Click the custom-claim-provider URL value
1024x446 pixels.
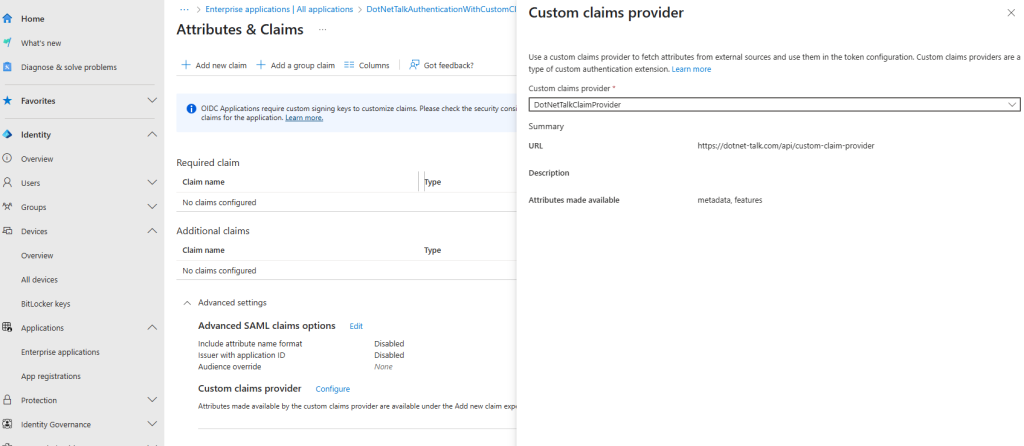(x=786, y=146)
